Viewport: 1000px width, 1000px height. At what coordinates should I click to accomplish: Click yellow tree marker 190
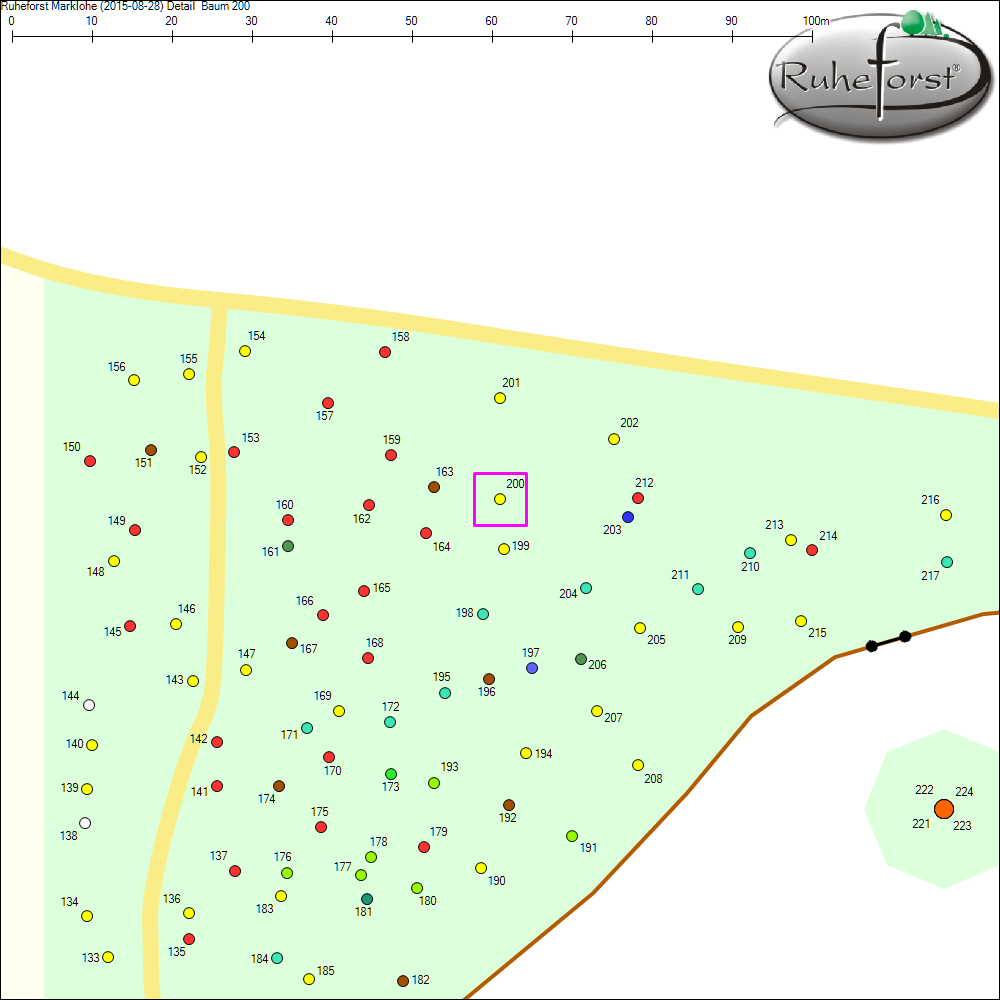[x=481, y=868]
